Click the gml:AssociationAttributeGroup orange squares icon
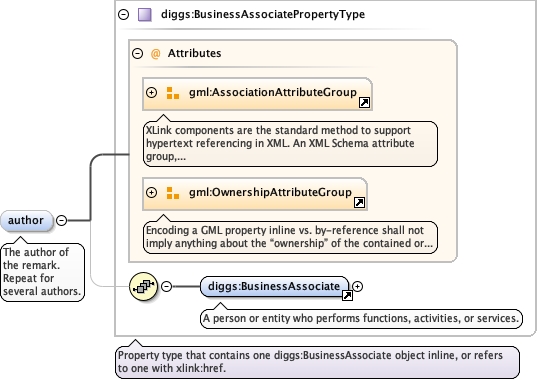Viewport: 538px width, 382px height. 173,93
